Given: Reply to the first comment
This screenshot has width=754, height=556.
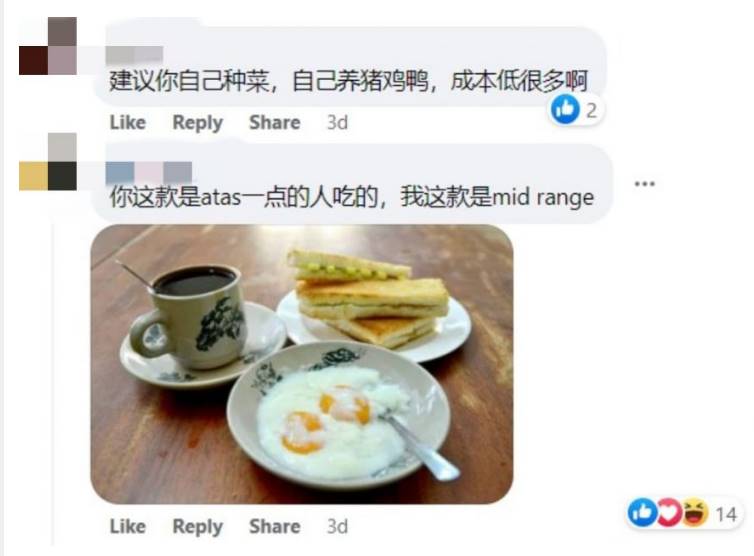Looking at the screenshot, I should (x=197, y=123).
